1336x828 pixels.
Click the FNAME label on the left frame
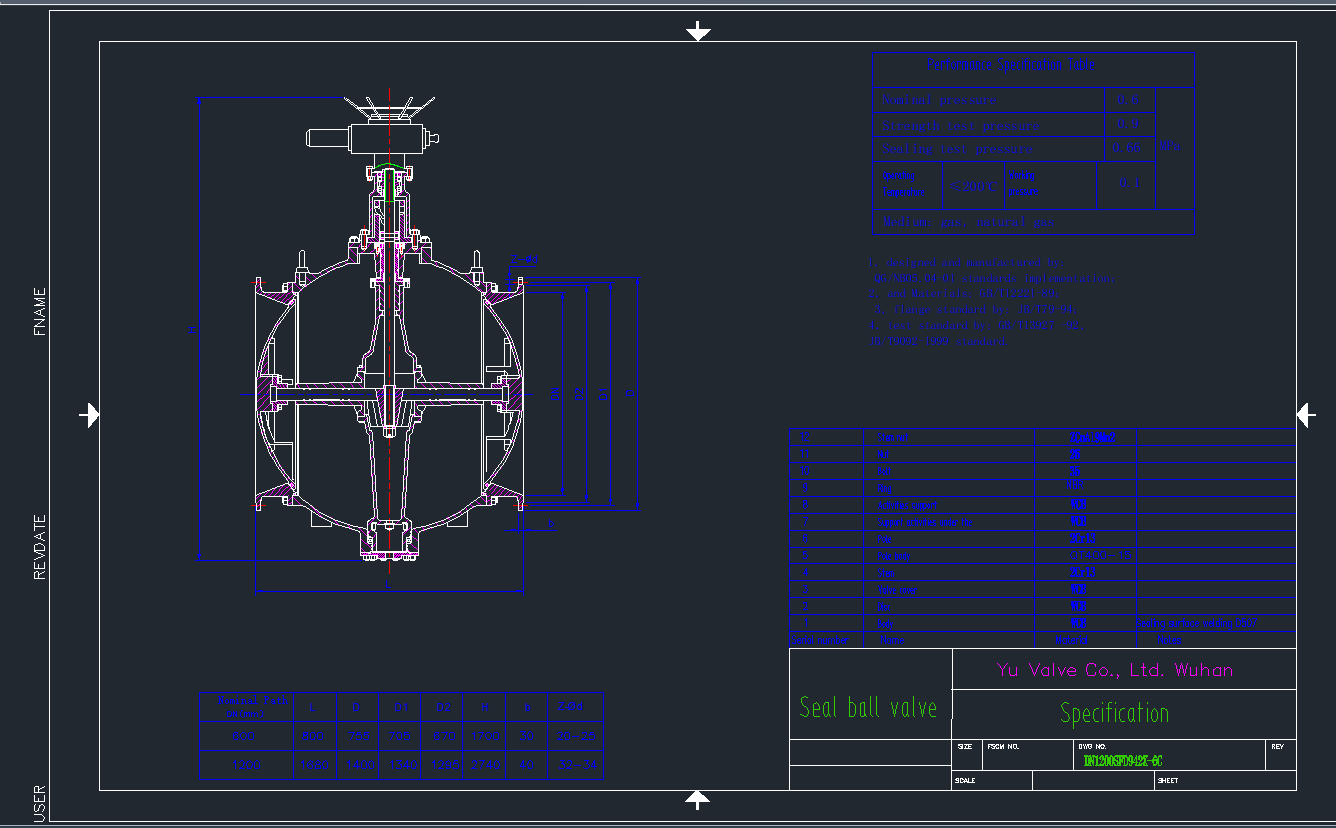39,302
